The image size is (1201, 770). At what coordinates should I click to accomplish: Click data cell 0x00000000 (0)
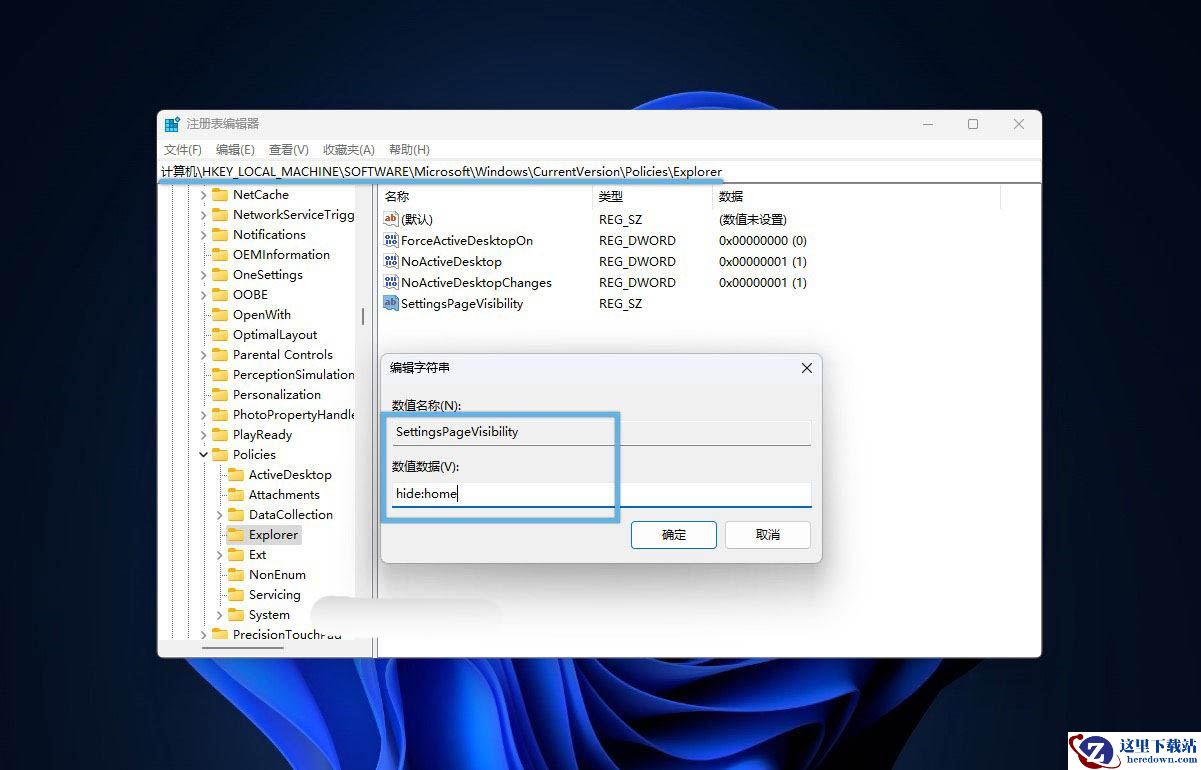(x=763, y=240)
